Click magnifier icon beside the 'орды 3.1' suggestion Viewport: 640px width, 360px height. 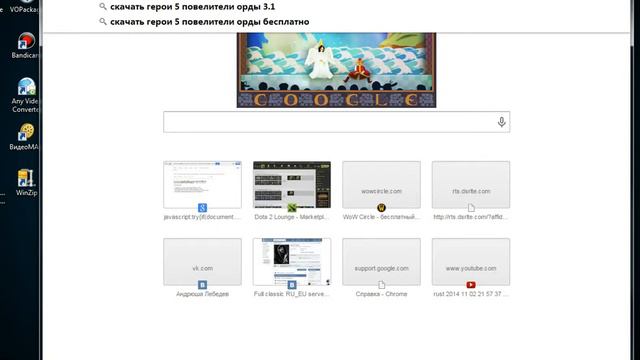[x=103, y=7]
